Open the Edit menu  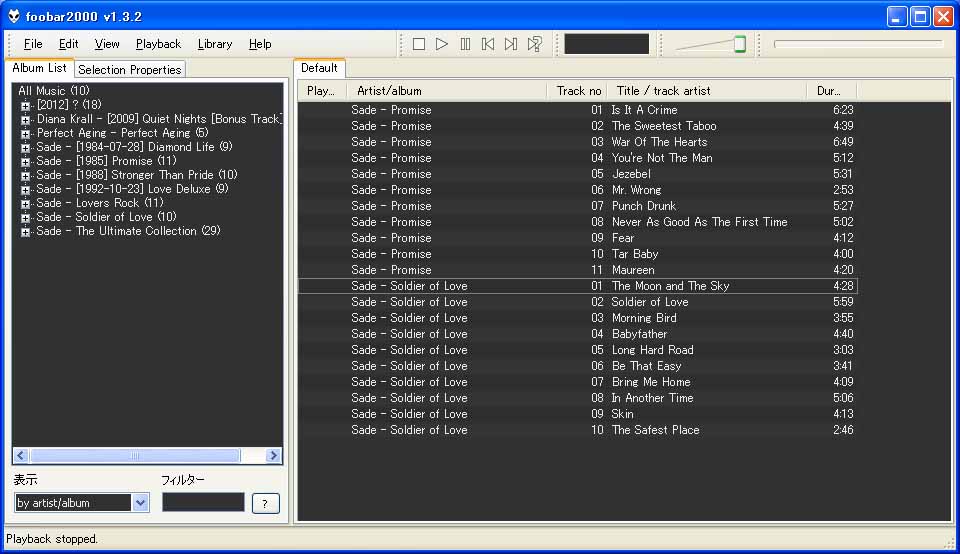click(x=69, y=44)
